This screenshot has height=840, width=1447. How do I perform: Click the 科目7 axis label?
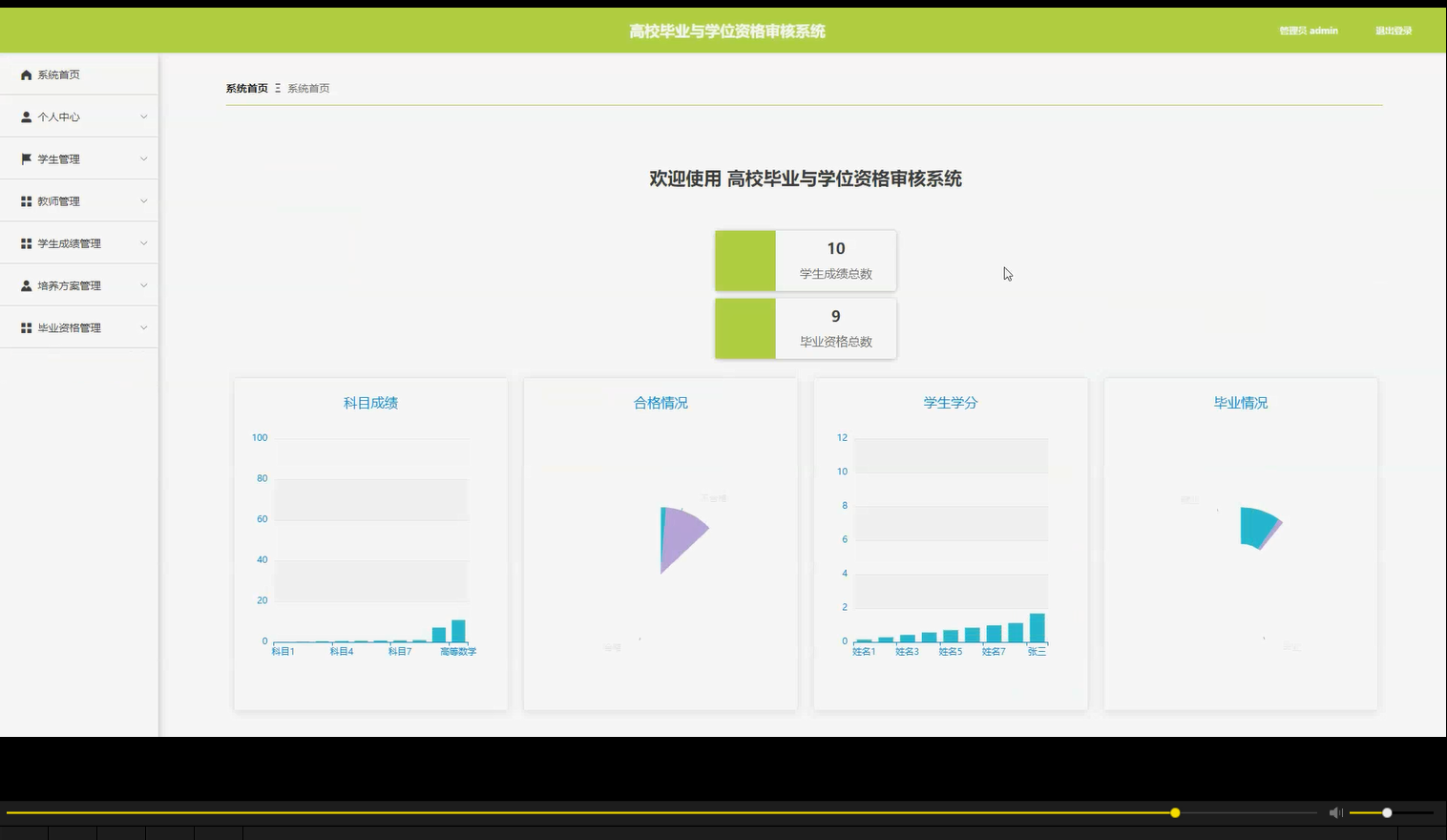(x=400, y=651)
